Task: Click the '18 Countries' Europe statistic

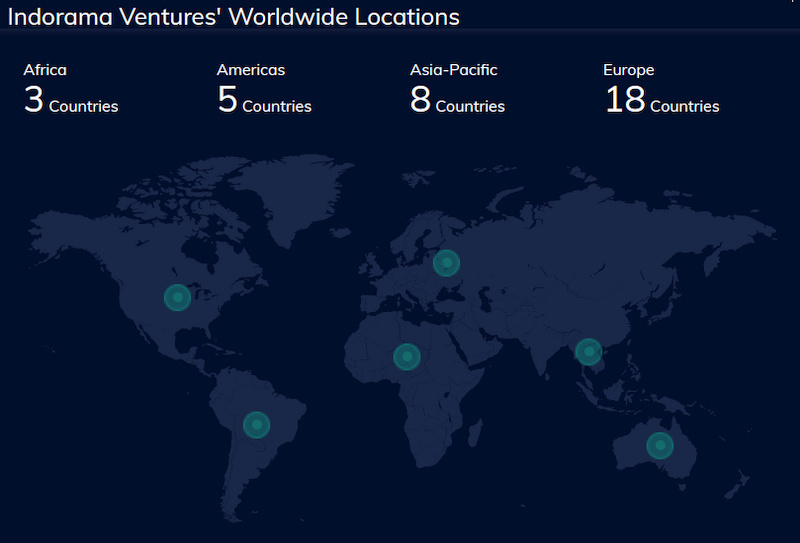Action: tap(662, 100)
